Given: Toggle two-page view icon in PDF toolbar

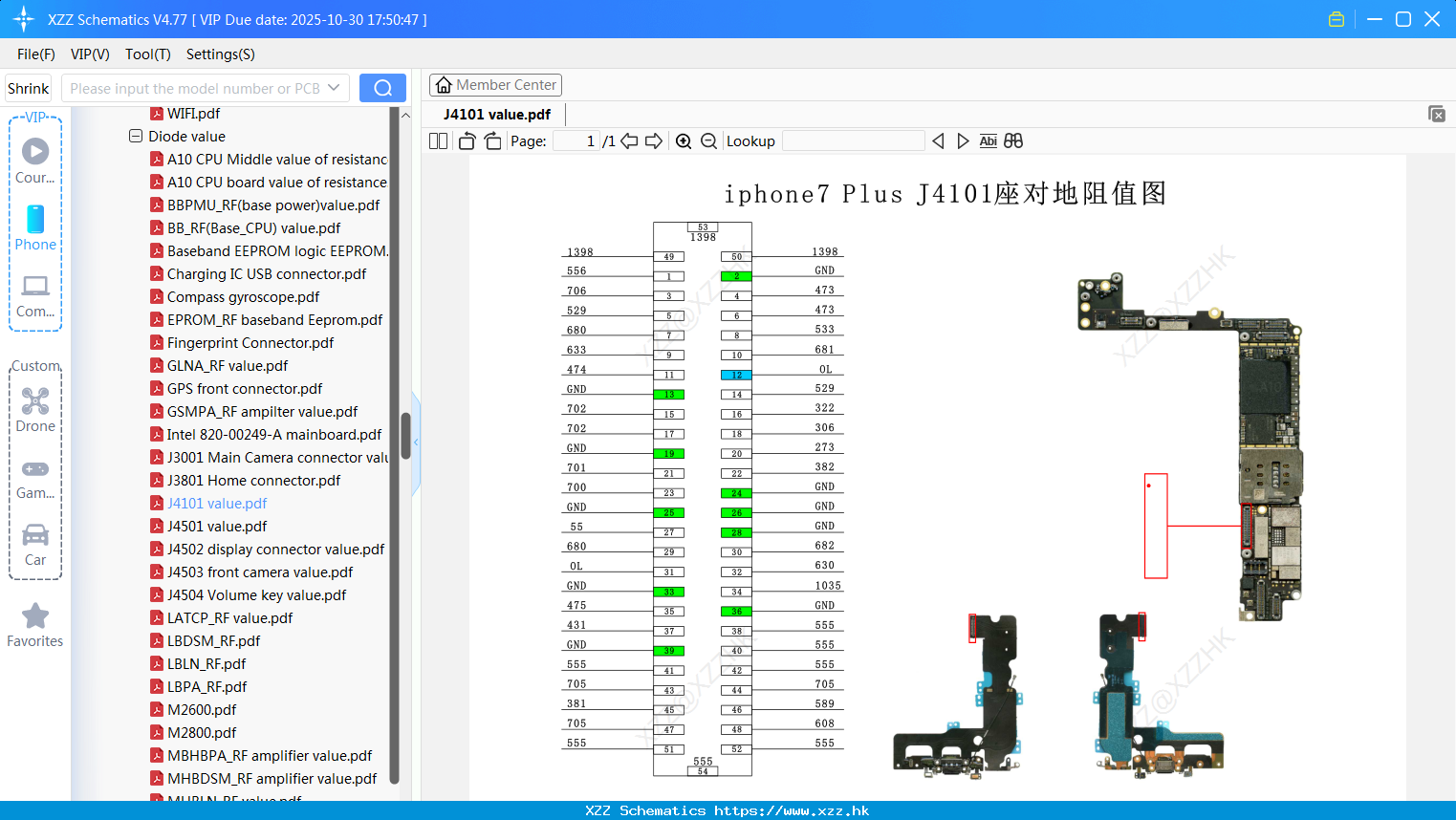Looking at the screenshot, I should (439, 140).
